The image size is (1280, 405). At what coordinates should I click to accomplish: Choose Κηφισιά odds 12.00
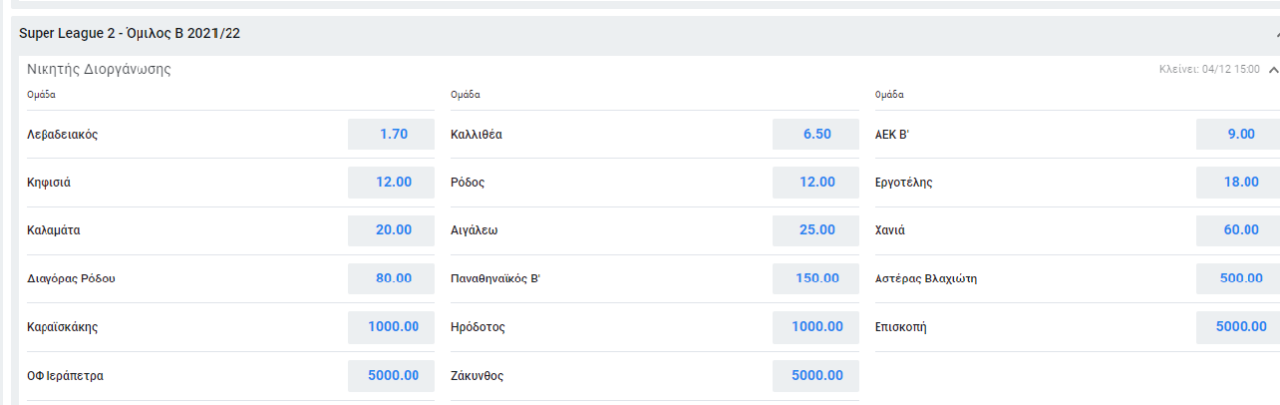(x=392, y=182)
